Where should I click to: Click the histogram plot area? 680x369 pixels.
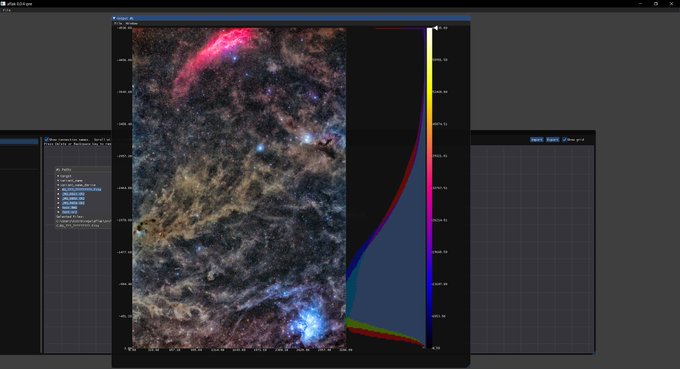pyautogui.click(x=386, y=188)
